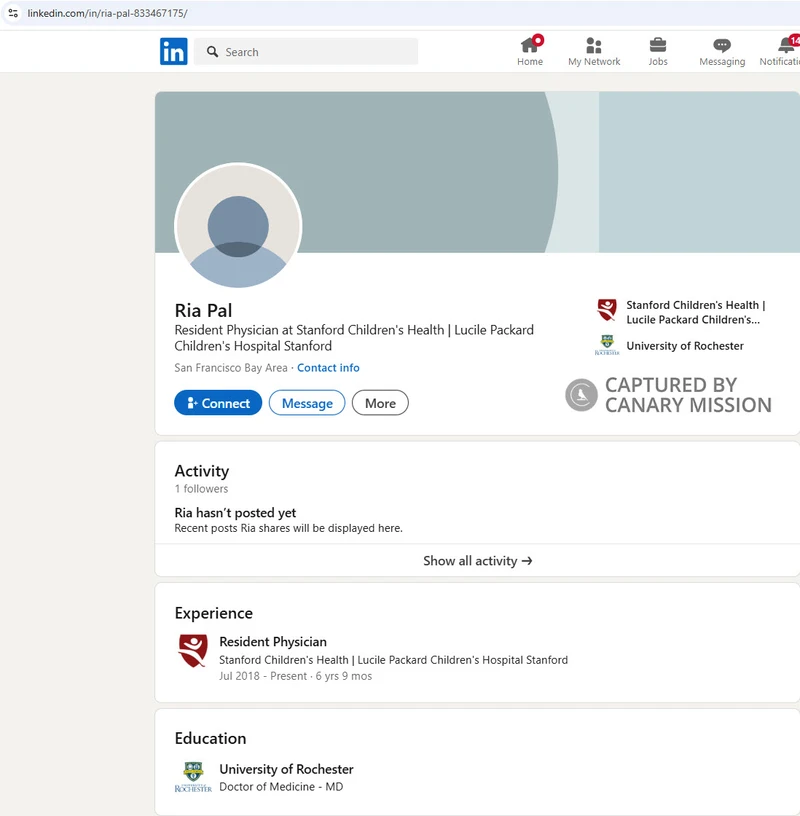Click the search magnifier icon
Viewport: 800px width, 816px height.
(x=212, y=52)
